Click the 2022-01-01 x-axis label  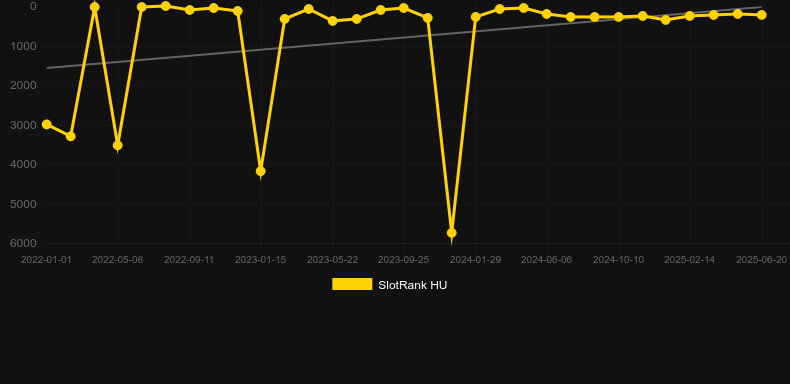(x=46, y=260)
